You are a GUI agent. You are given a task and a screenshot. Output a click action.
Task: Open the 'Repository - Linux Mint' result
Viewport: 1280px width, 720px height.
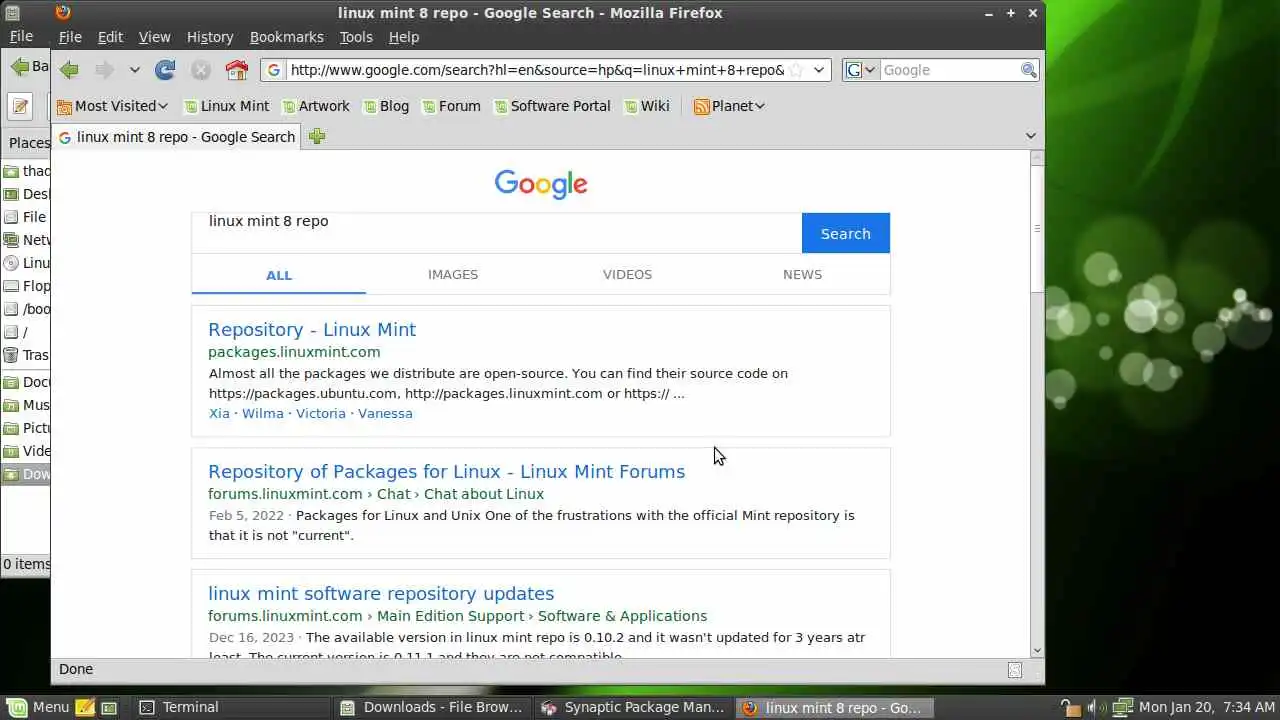312,330
